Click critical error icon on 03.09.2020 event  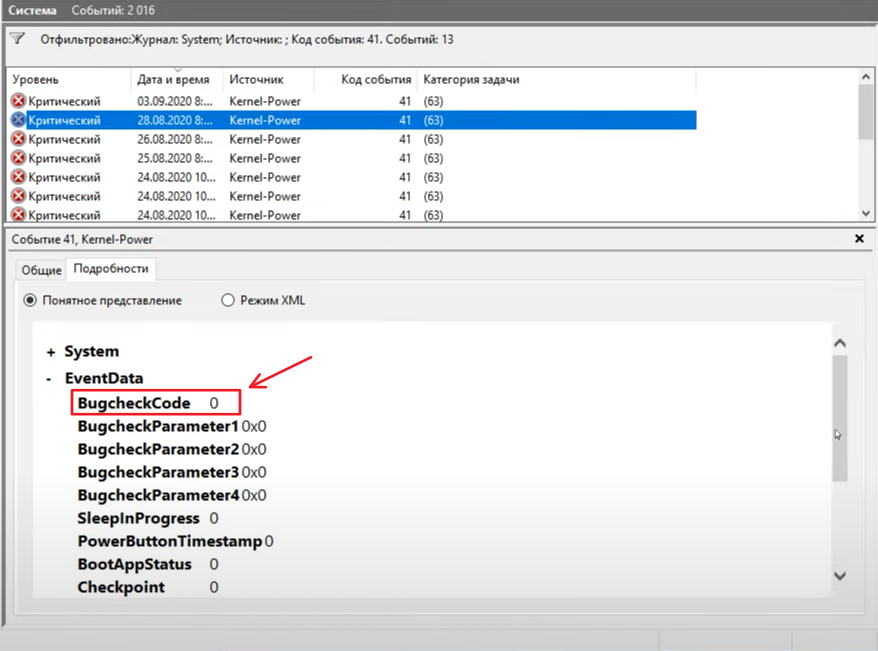pyautogui.click(x=18, y=101)
